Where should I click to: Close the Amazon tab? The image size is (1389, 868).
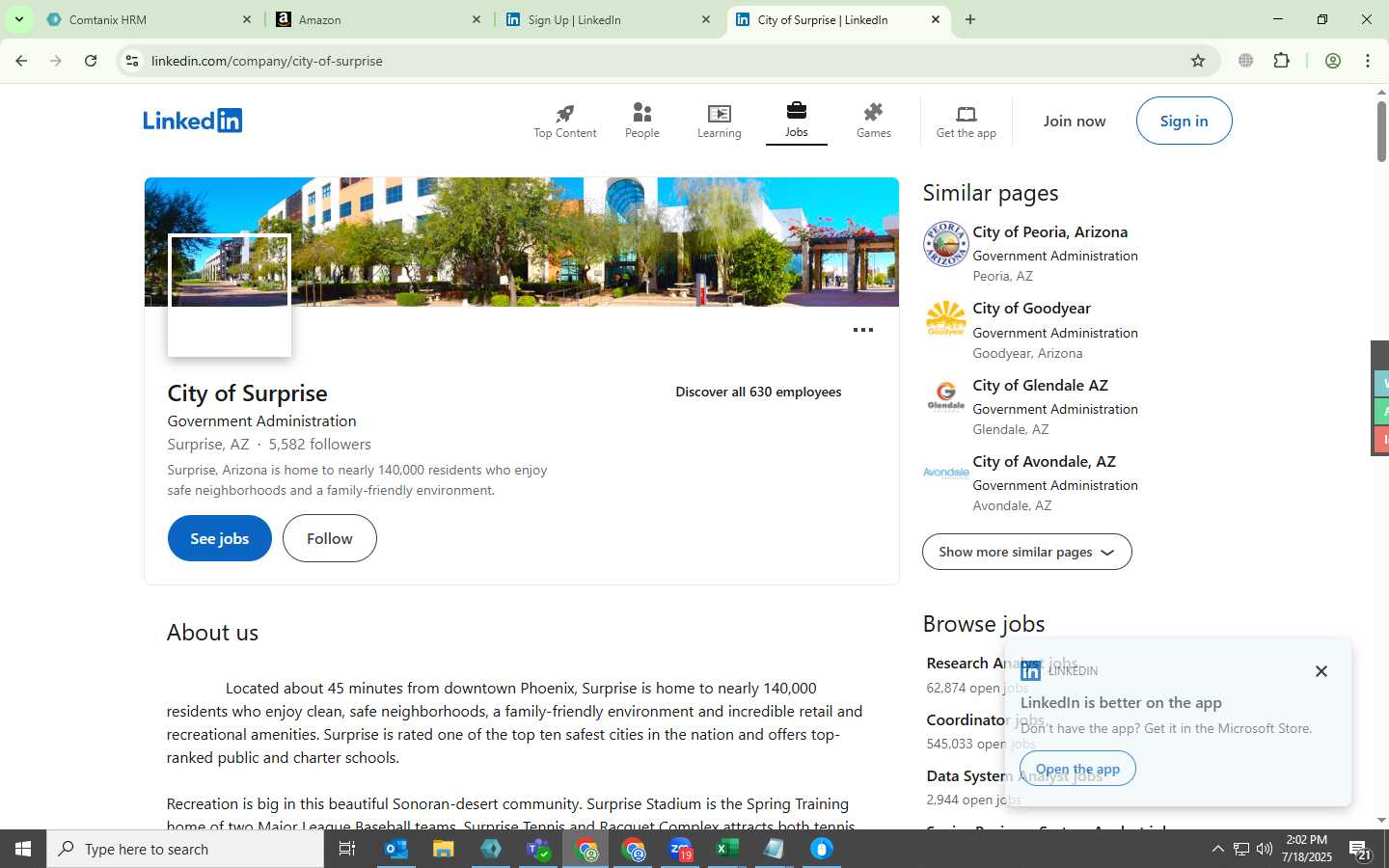476,19
